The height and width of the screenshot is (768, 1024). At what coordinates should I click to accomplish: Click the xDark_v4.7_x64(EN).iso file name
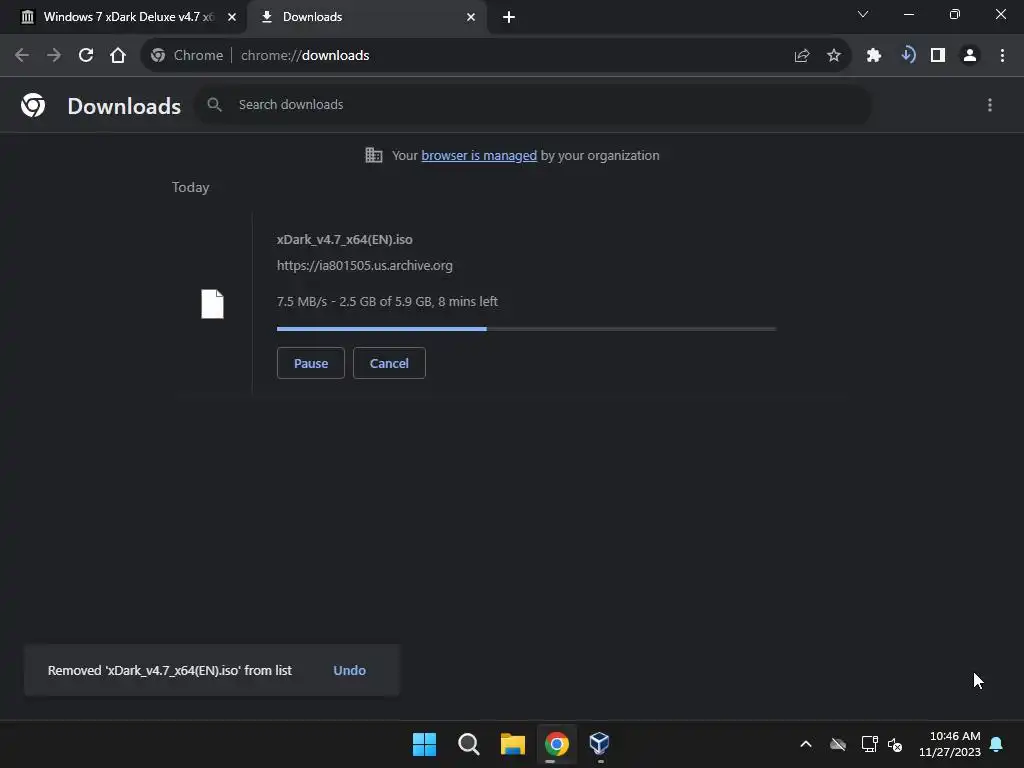(x=345, y=240)
